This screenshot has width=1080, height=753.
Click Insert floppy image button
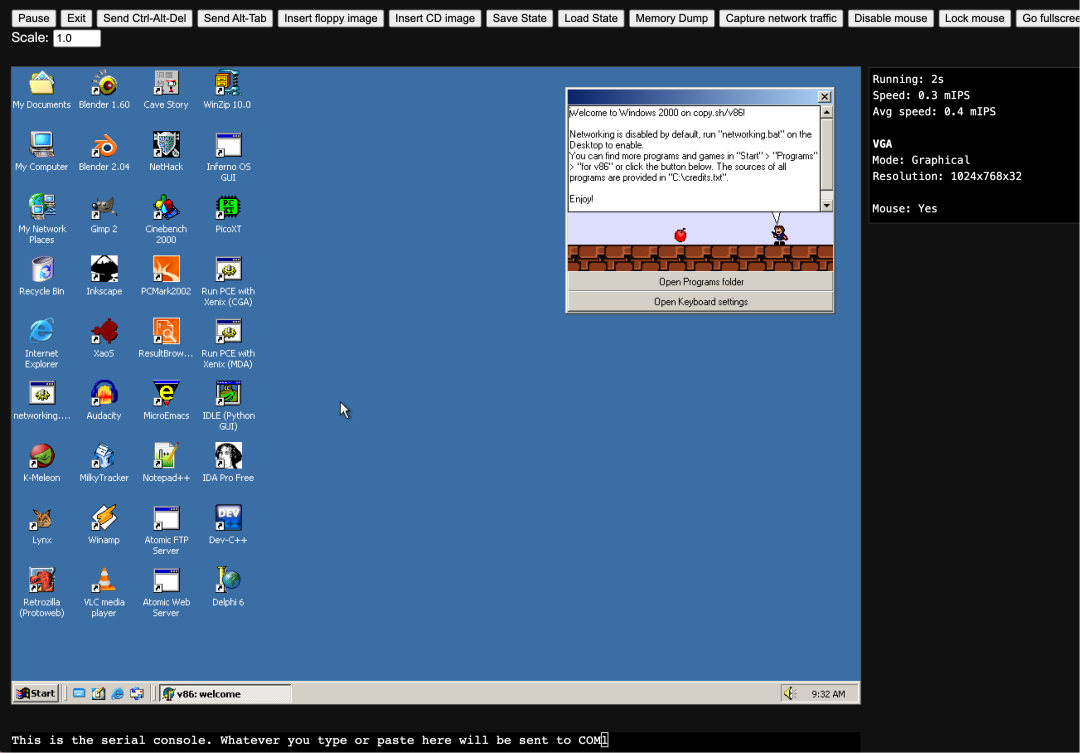coord(331,18)
